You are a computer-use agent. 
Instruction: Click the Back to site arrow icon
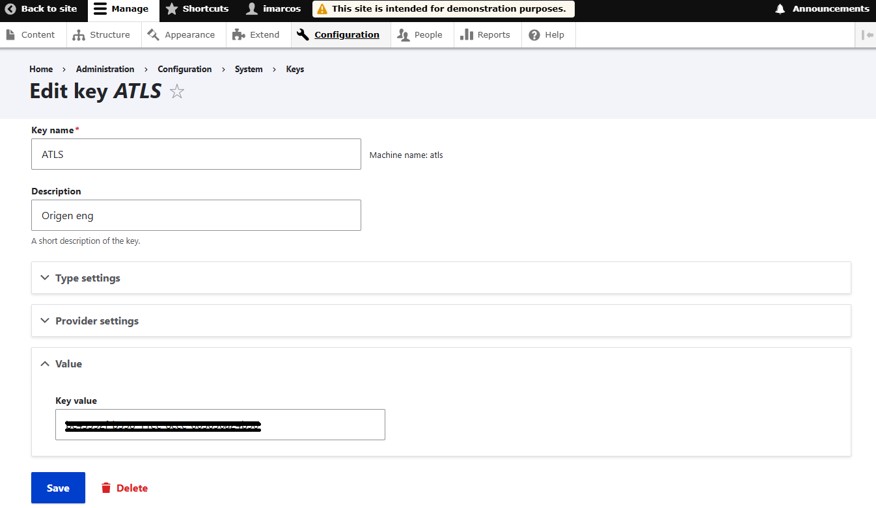[x=11, y=9]
